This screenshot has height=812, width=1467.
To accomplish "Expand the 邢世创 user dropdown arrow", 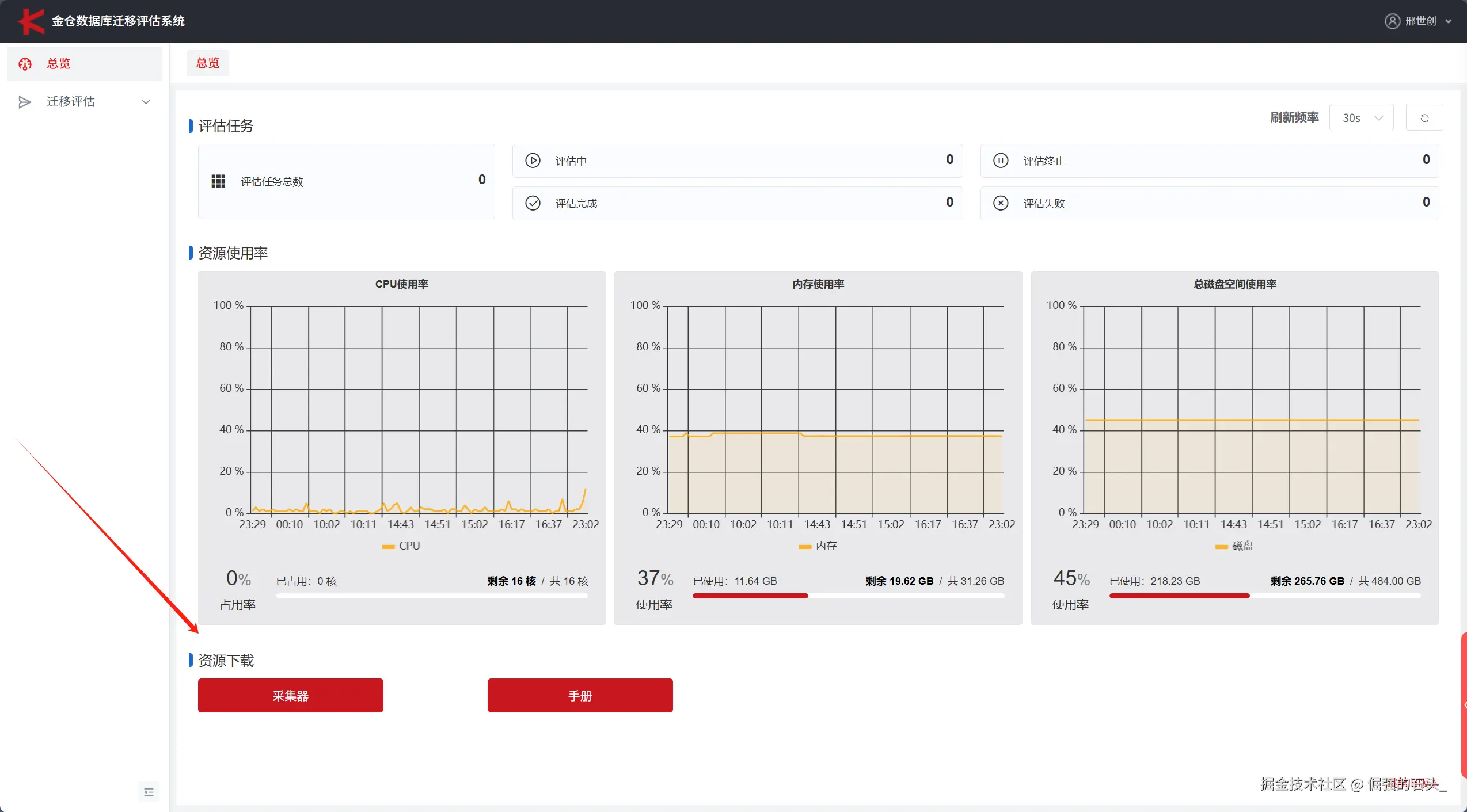I will click(x=1449, y=22).
